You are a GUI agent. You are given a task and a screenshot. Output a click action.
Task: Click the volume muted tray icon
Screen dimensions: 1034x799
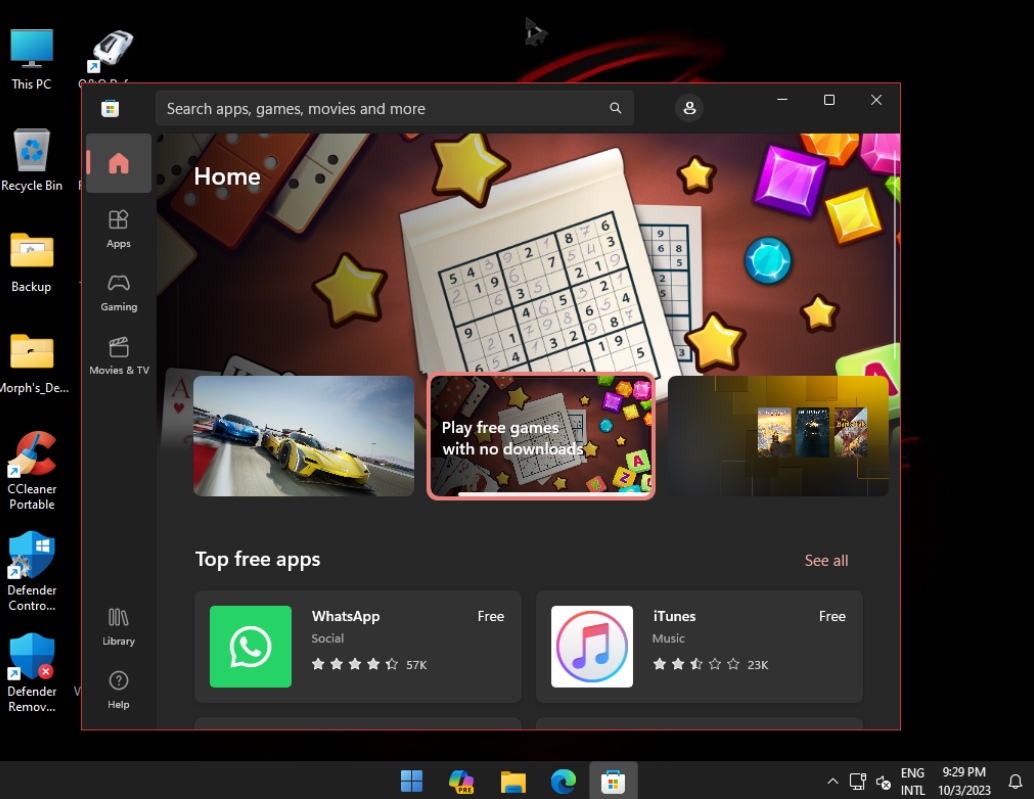[x=883, y=782]
